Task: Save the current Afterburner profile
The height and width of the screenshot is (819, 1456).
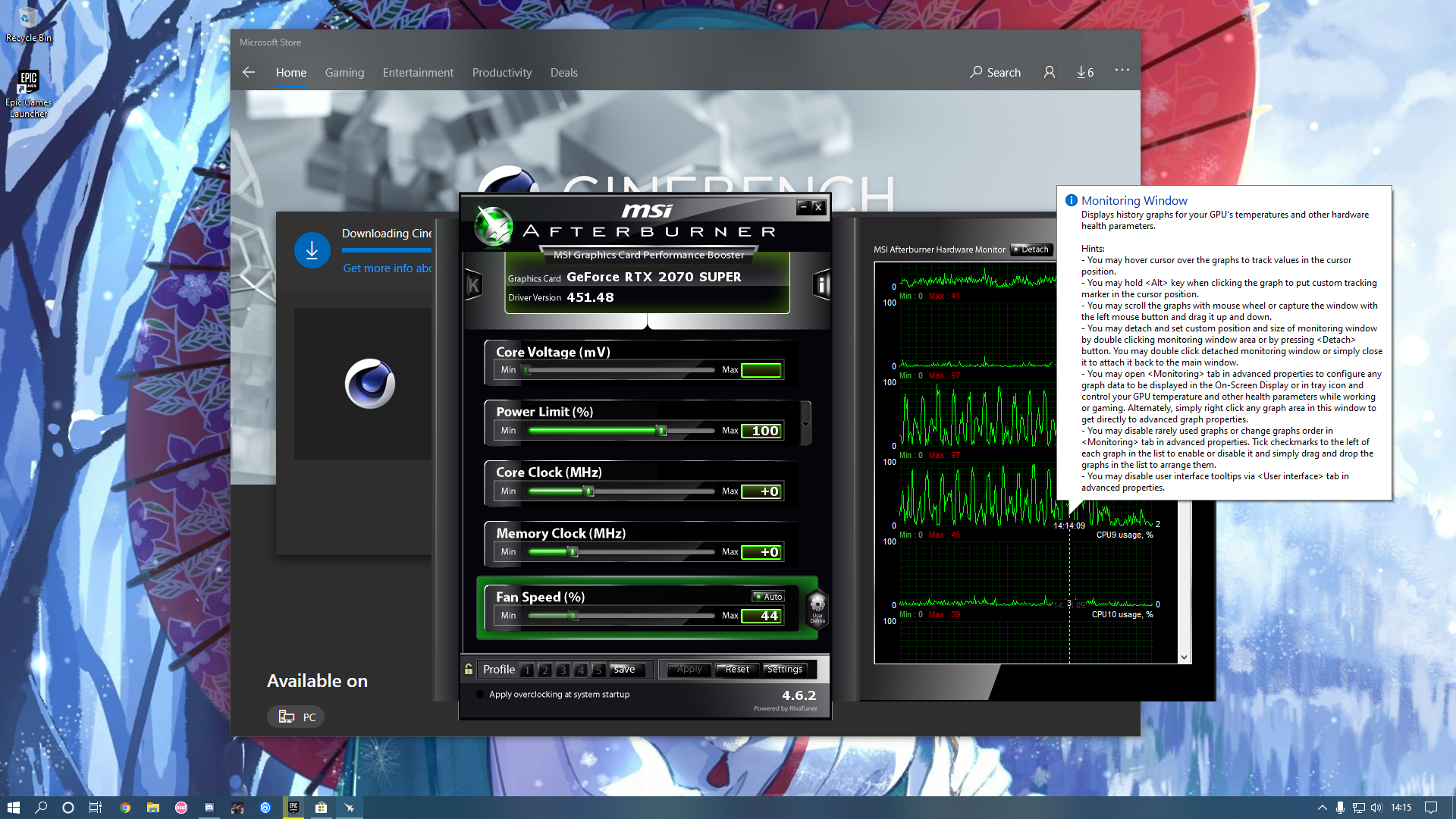Action: (629, 670)
